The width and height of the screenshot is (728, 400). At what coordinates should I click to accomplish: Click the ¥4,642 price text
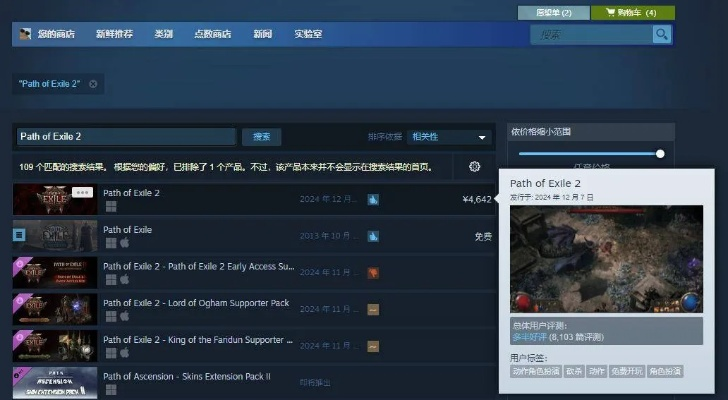[x=477, y=200]
